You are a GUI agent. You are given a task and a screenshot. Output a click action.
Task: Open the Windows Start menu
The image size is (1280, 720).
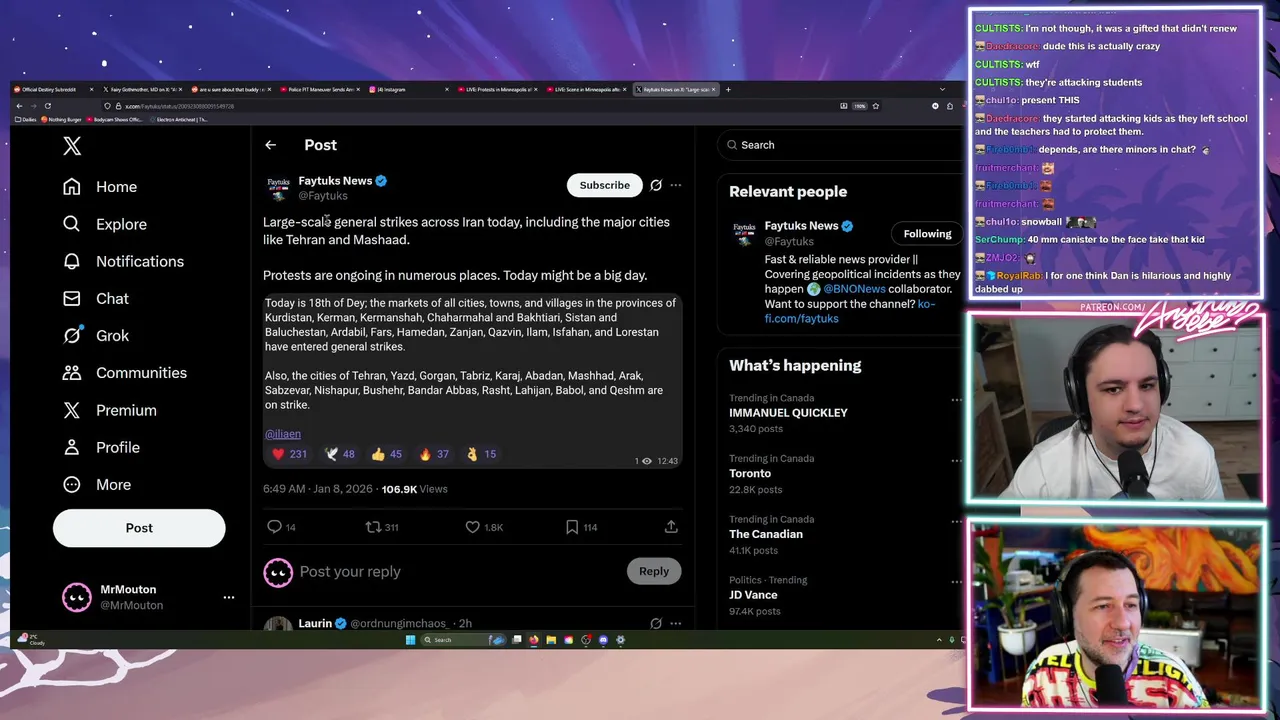410,640
